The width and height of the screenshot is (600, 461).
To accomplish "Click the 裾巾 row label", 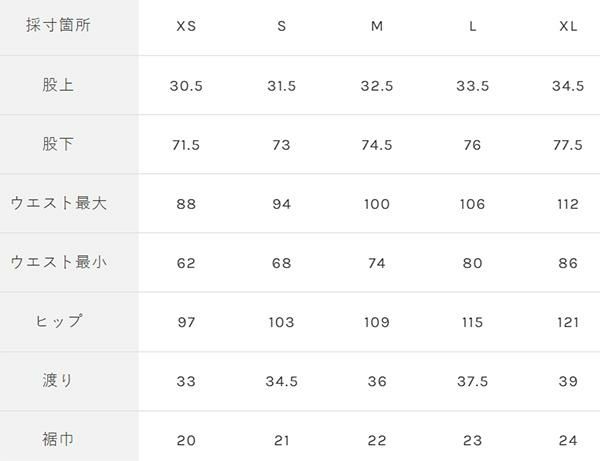I will click(x=57, y=438).
